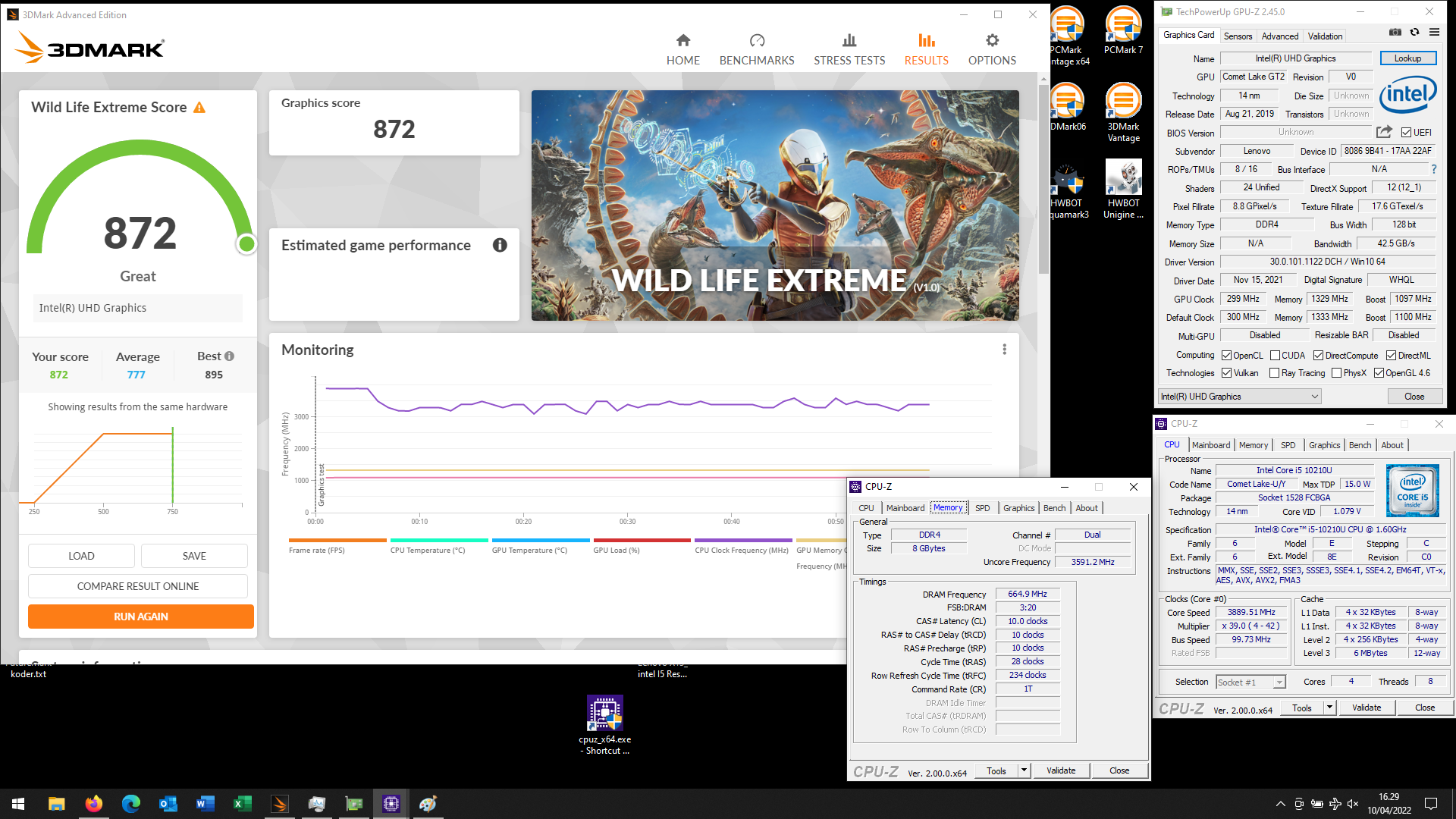The height and width of the screenshot is (819, 1456).
Task: Open Microsoft Edge from the taskbar
Action: pos(131,804)
